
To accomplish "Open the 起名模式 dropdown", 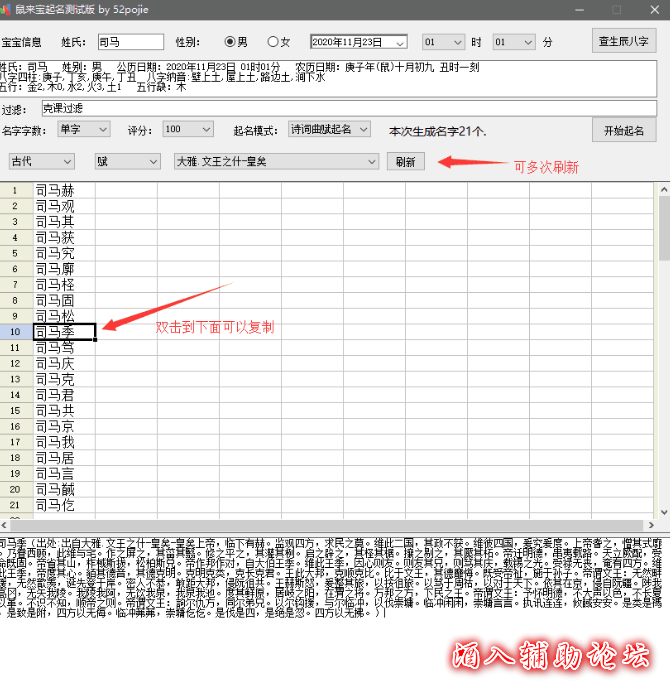I will point(329,129).
